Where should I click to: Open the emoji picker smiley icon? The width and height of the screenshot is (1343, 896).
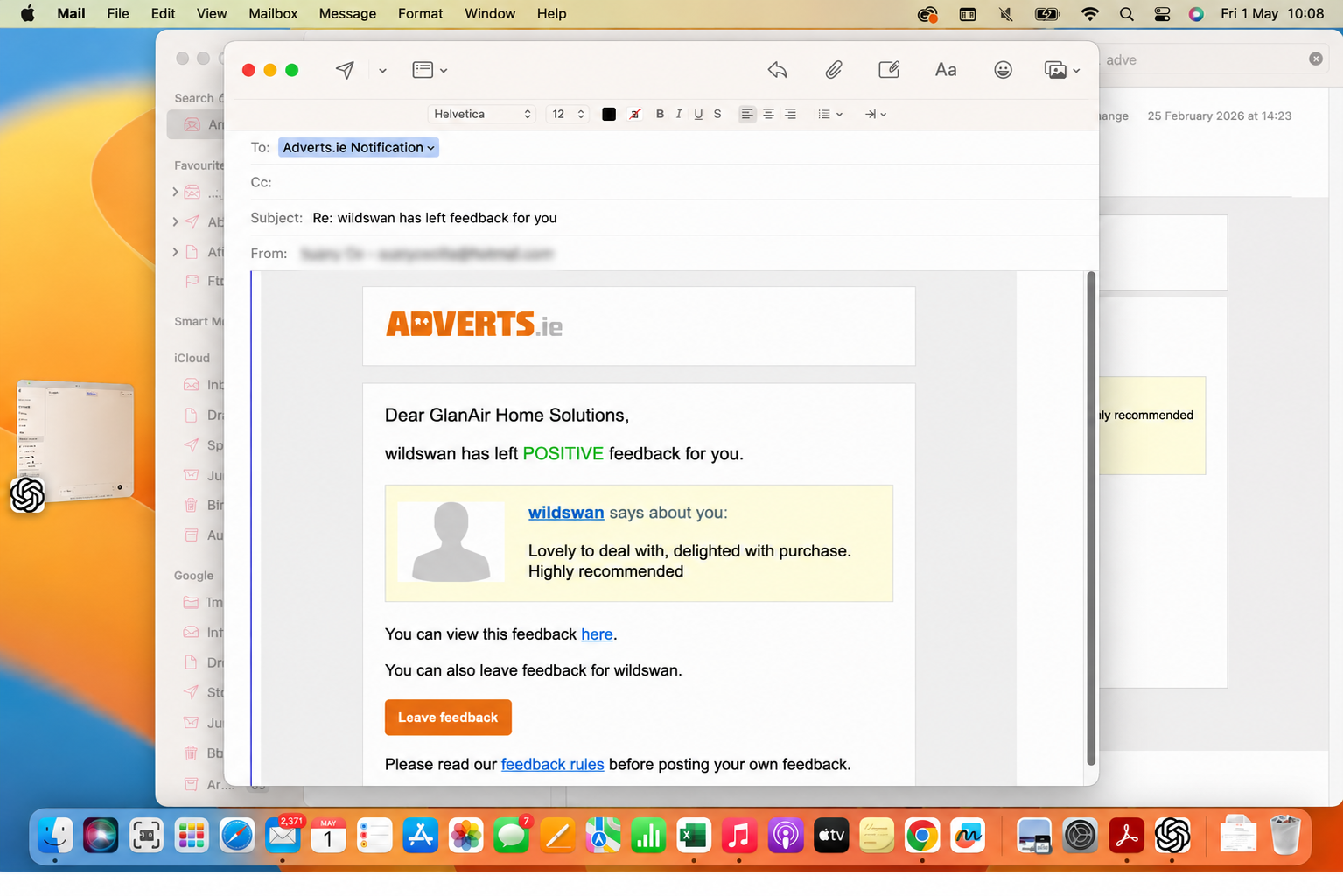[x=1003, y=70]
